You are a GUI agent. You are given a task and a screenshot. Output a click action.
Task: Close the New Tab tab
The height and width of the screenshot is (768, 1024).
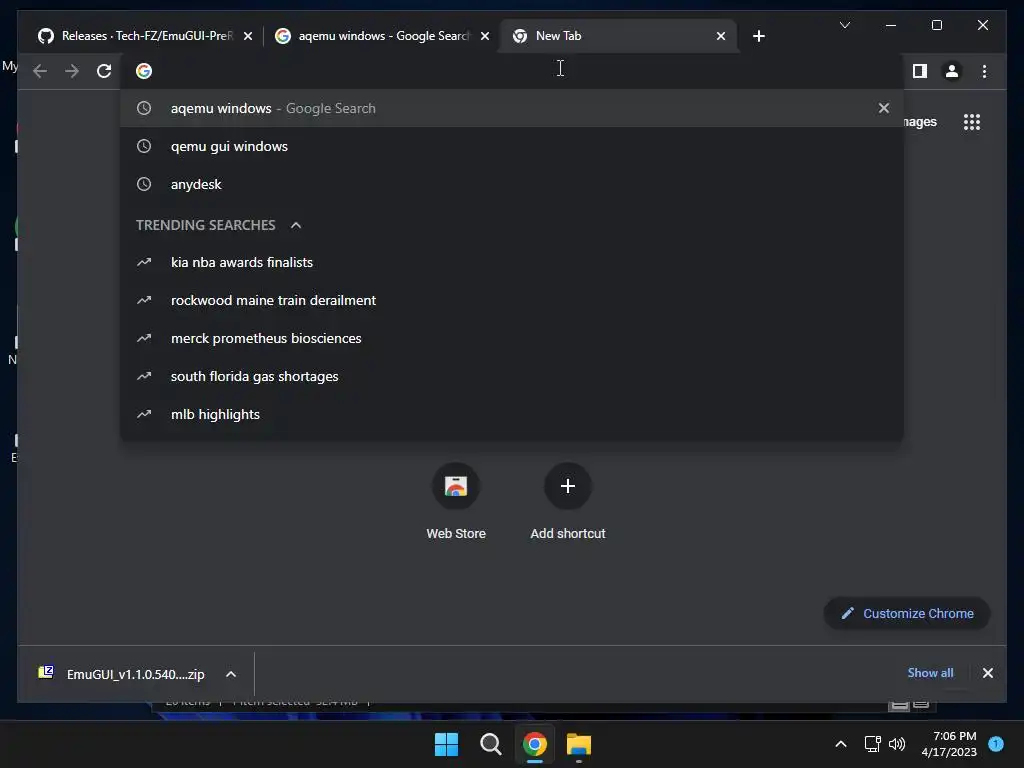coord(721,37)
